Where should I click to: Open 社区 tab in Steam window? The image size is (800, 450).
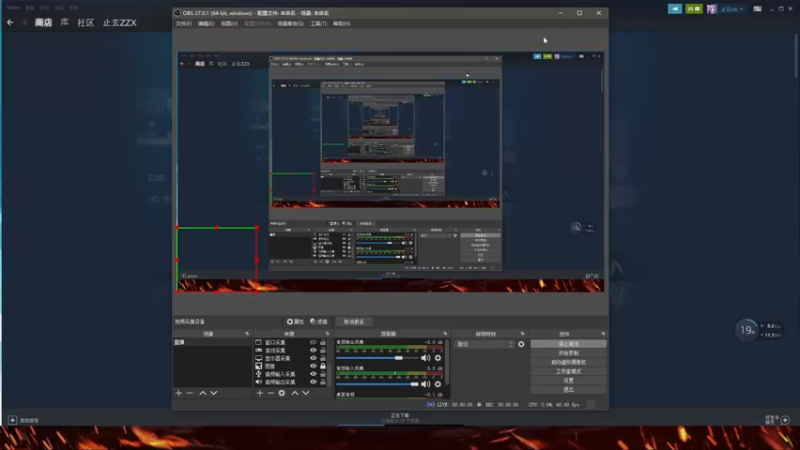[x=85, y=22]
